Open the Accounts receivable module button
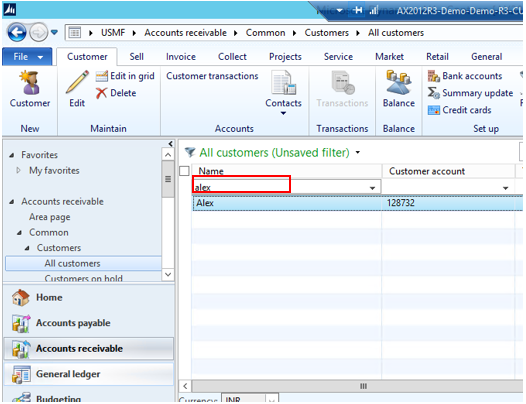The width and height of the screenshot is (526, 404). click(x=89, y=349)
